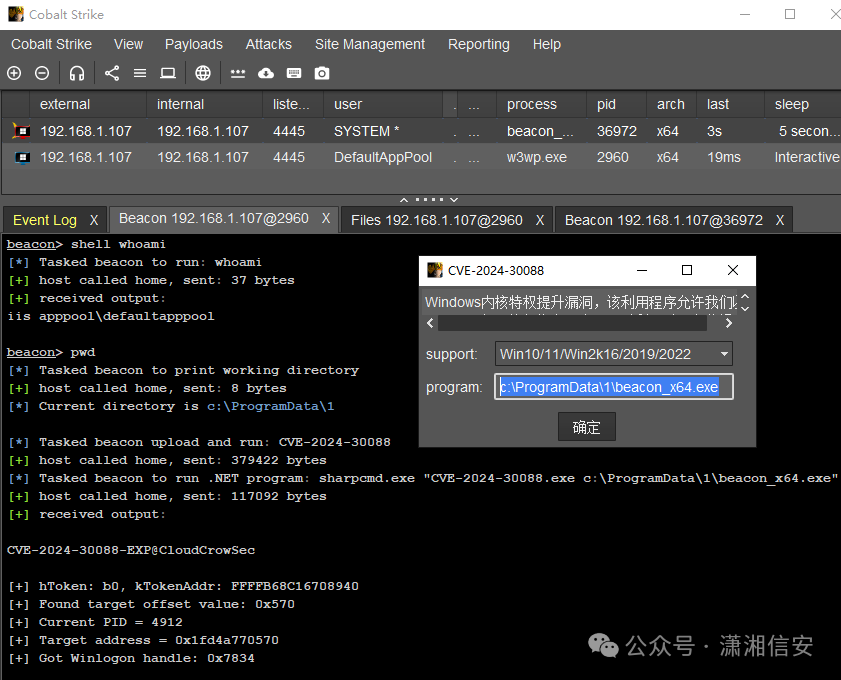Click the description vertical scroll arrows

745,302
